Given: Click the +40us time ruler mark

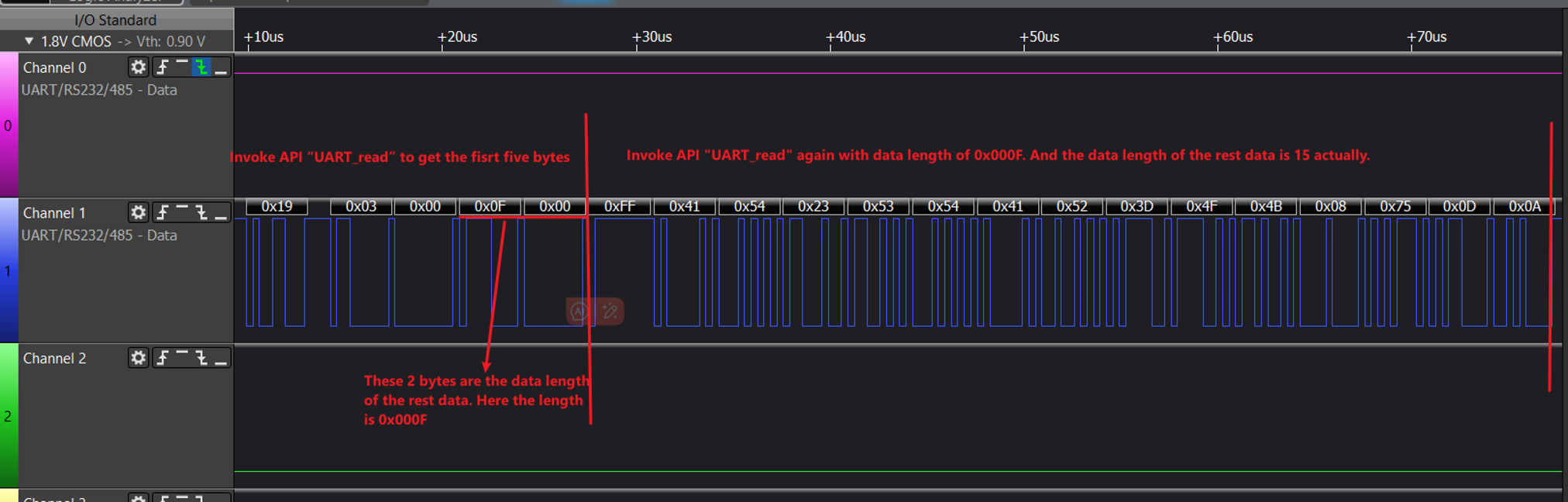Looking at the screenshot, I should pyautogui.click(x=845, y=36).
